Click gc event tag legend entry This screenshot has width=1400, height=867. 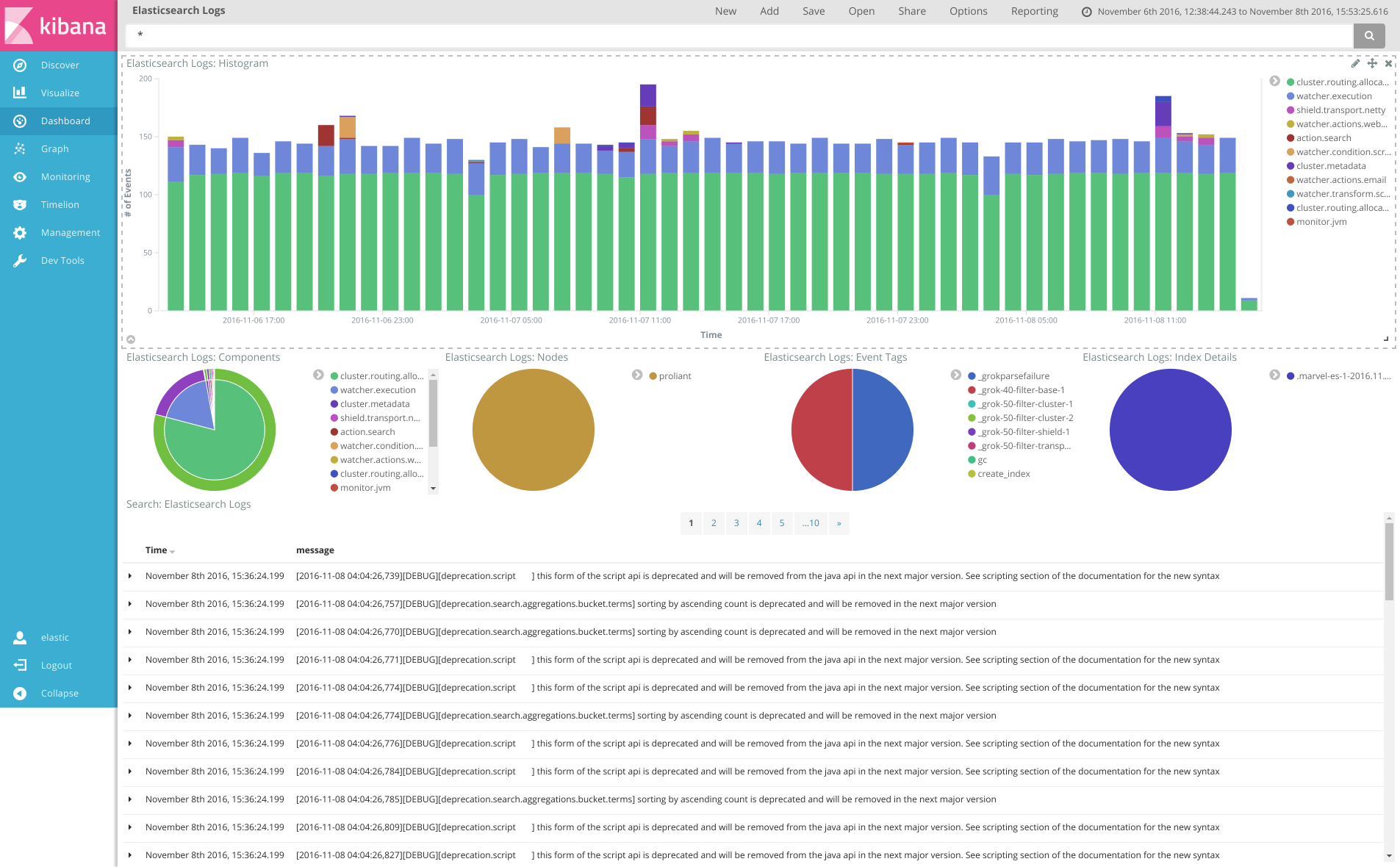point(977,460)
